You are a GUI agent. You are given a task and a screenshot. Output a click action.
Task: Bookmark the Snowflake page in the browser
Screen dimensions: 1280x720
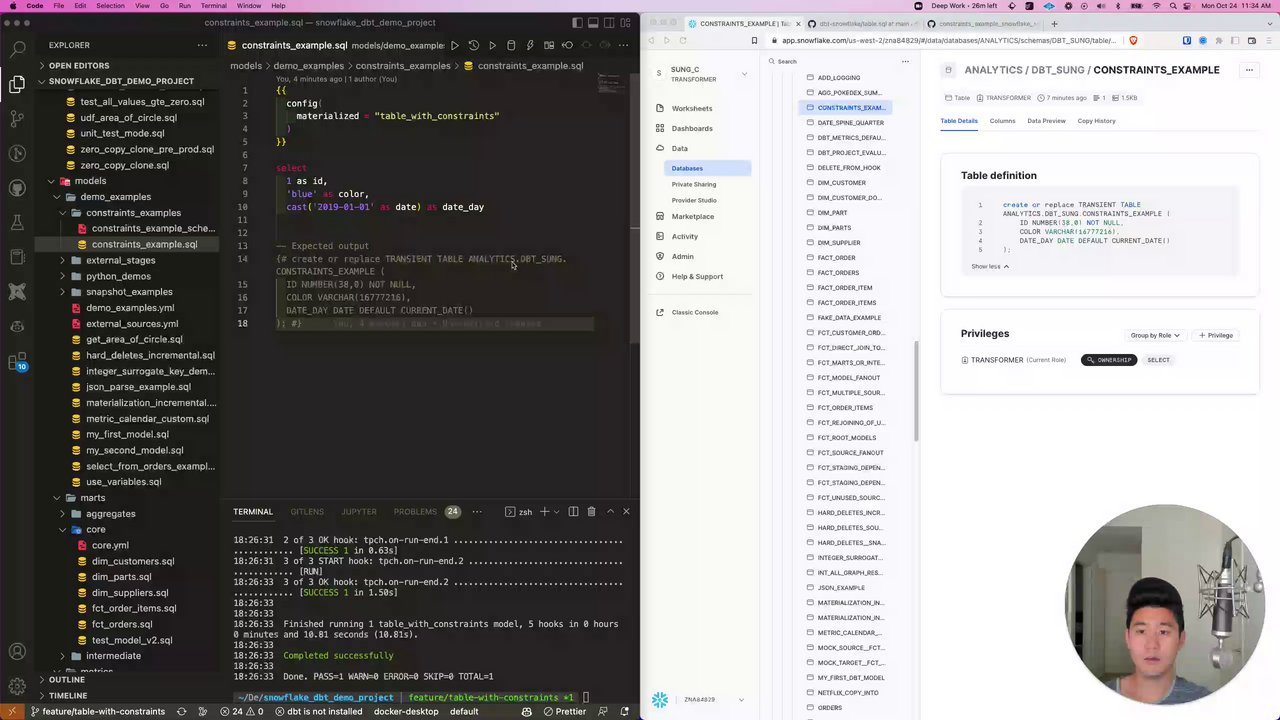[754, 41]
